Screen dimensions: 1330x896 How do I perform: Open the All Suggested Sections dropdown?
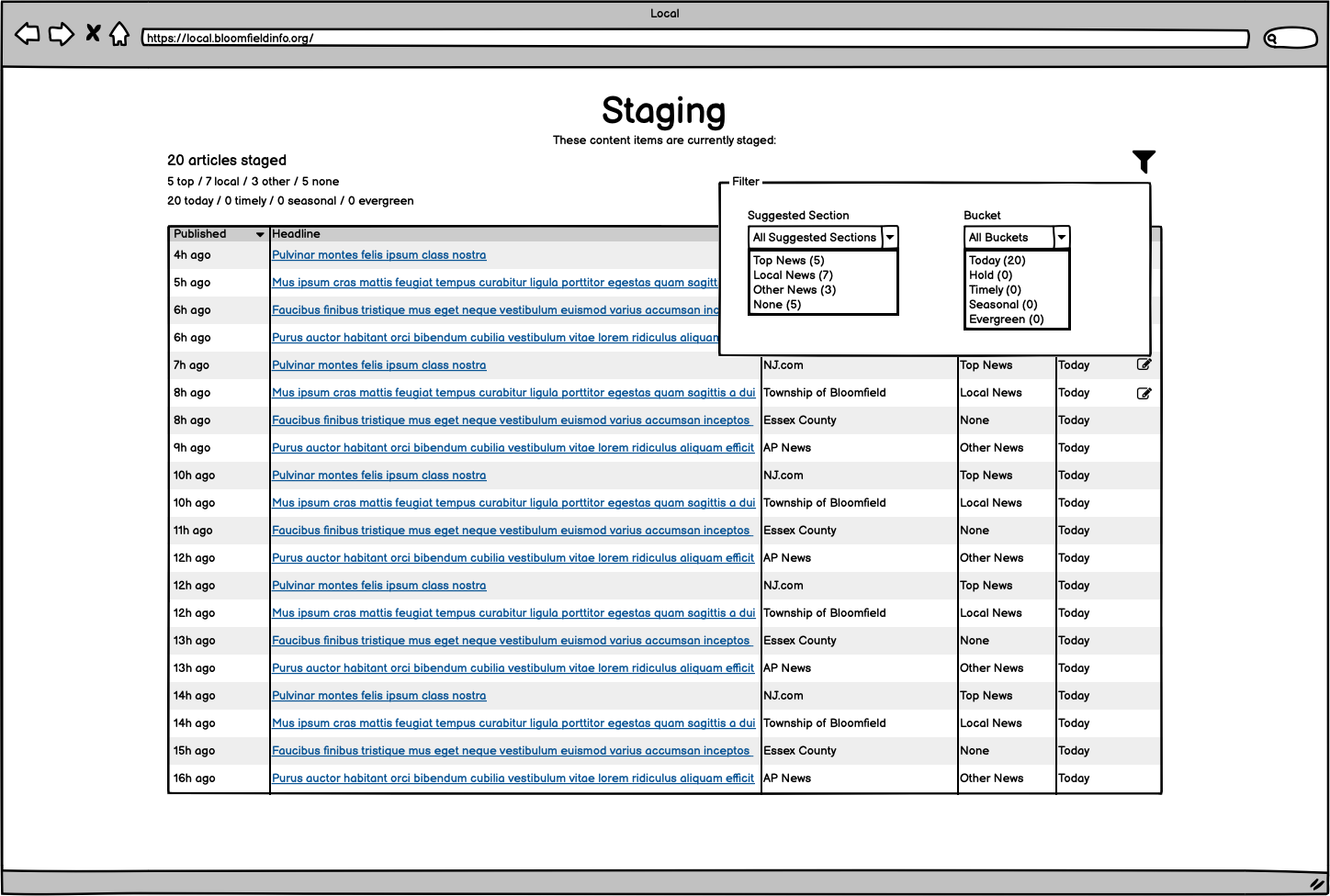click(x=889, y=238)
